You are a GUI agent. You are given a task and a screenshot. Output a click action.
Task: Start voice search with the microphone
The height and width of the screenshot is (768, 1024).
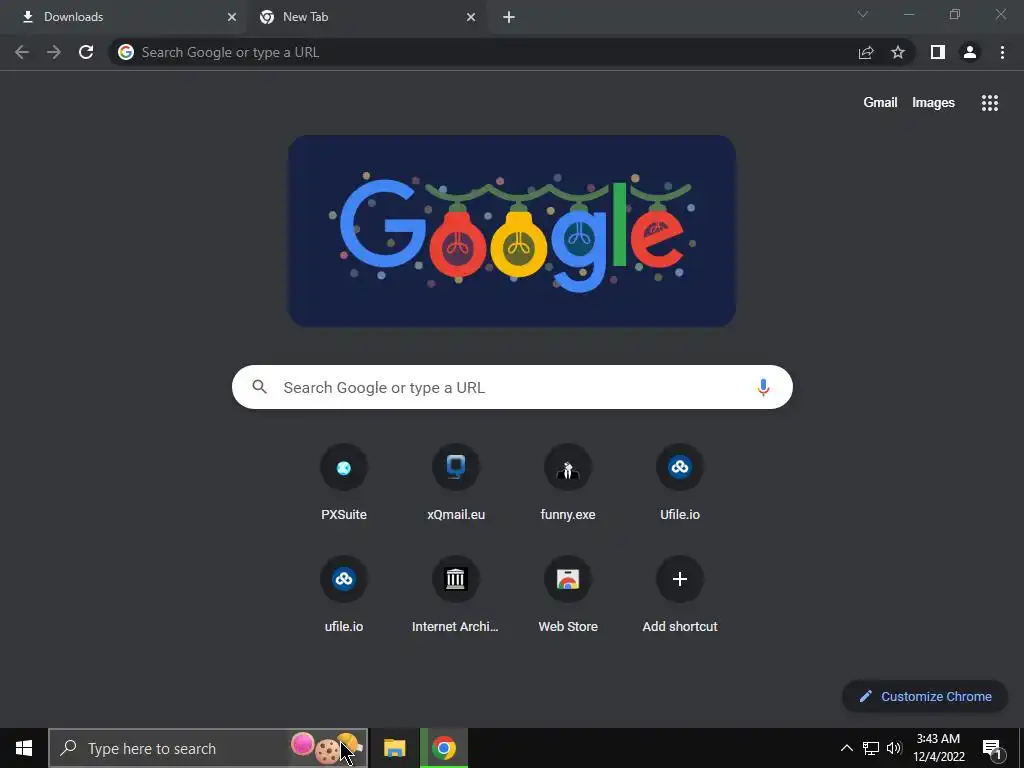[x=763, y=387]
